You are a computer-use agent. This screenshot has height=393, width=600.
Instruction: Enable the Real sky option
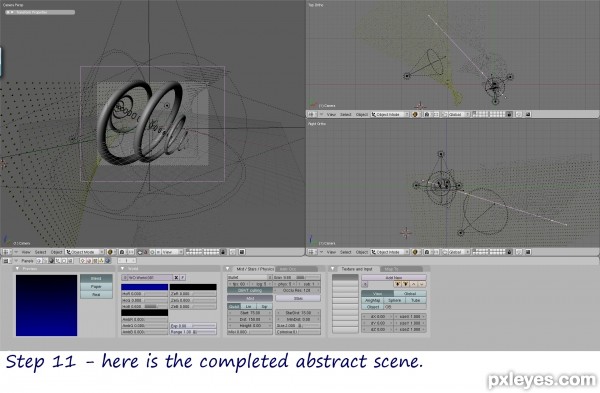pos(96,294)
